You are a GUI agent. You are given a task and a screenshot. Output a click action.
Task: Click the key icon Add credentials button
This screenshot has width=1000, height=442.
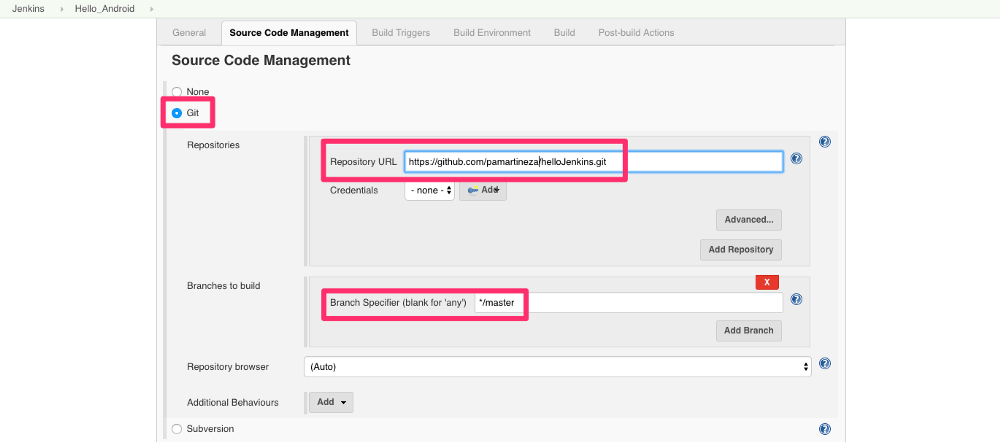[x=483, y=190]
